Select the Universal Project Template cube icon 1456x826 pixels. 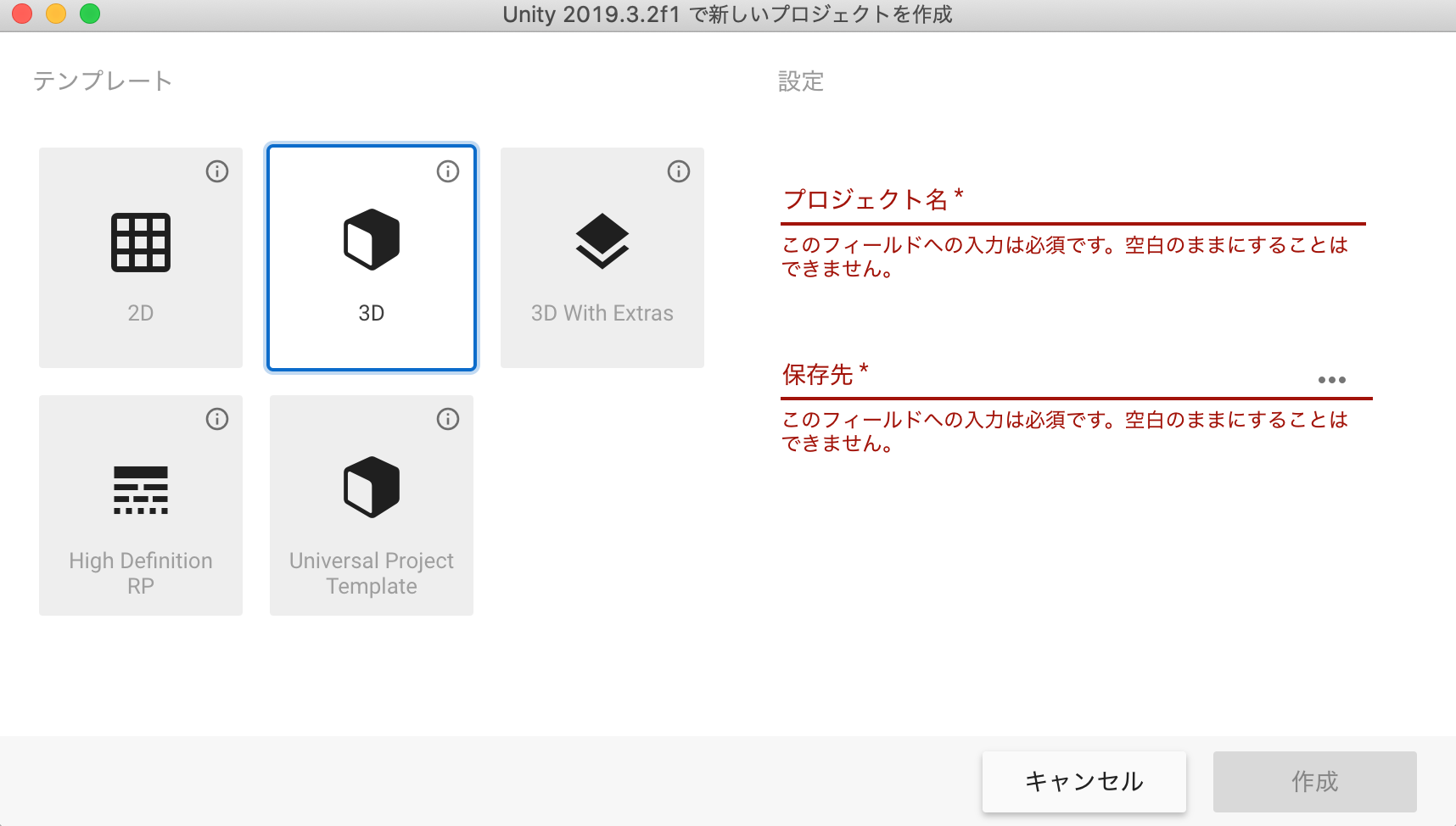372,487
